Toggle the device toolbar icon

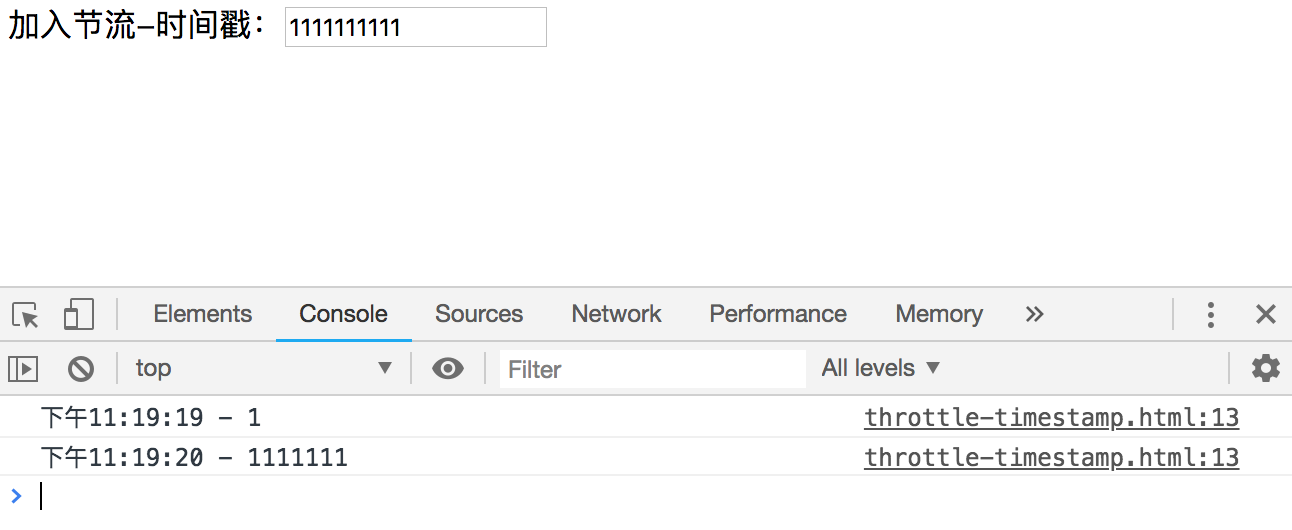78,314
